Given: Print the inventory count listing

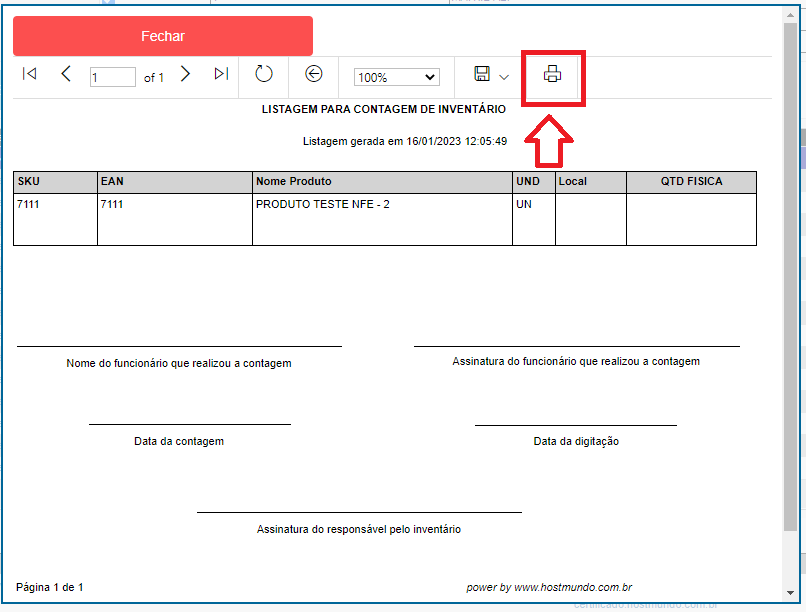Looking at the screenshot, I should 552,74.
